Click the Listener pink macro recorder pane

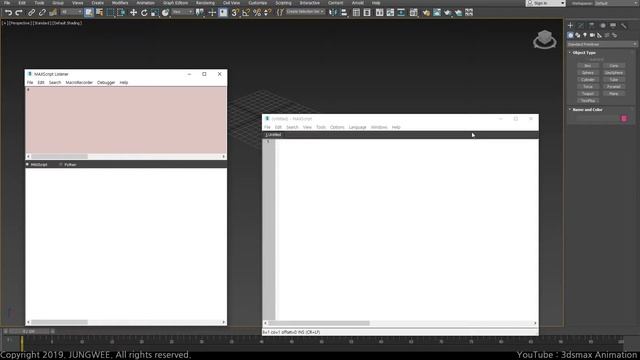click(126, 120)
